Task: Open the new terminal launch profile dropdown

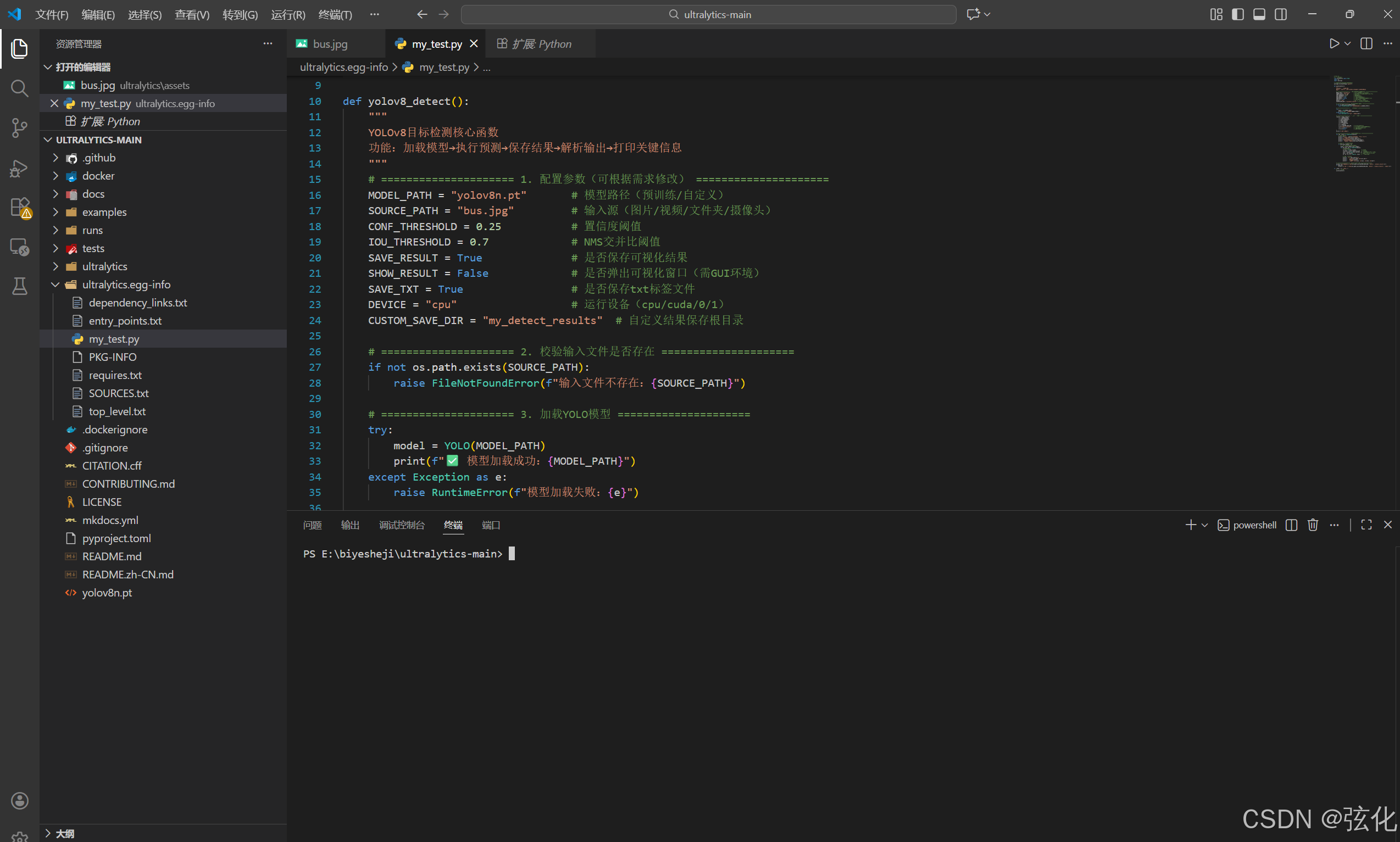Action: click(1205, 525)
